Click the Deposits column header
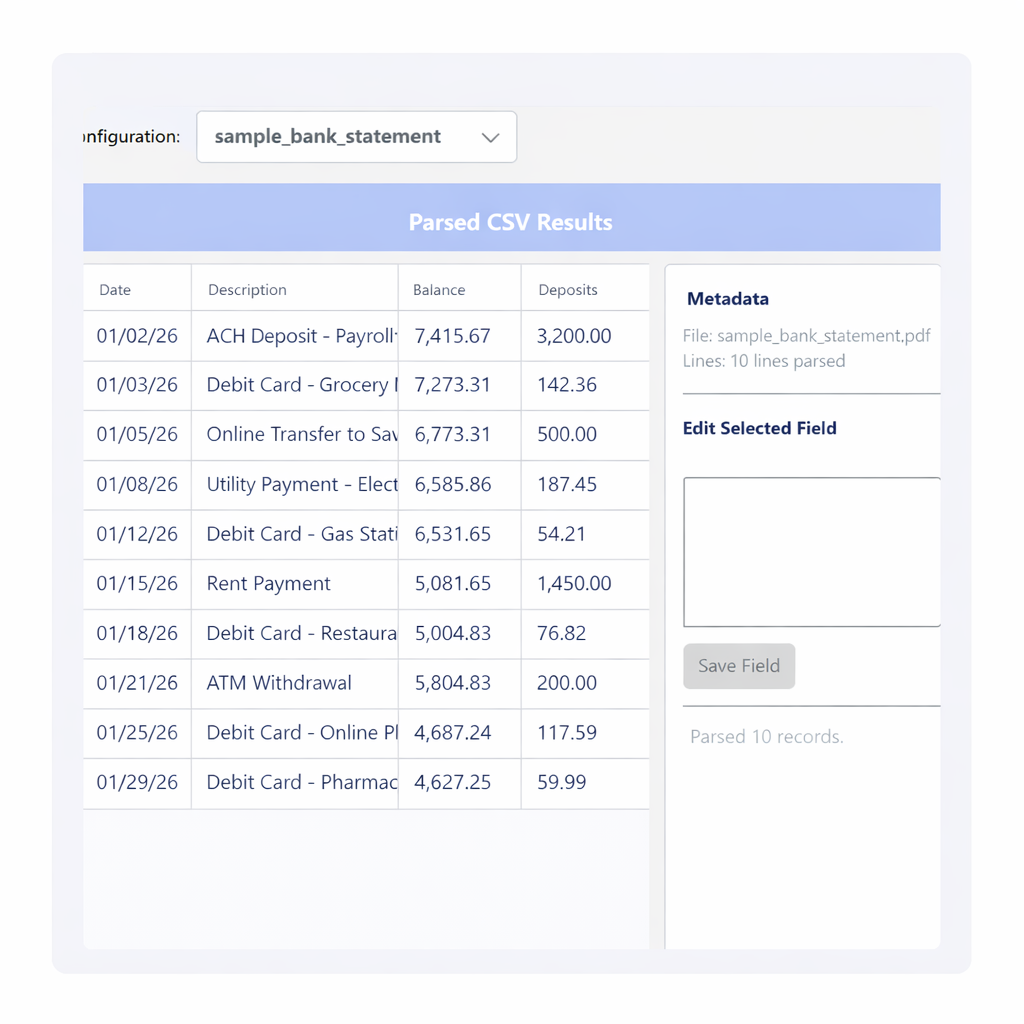Image resolution: width=1024 pixels, height=1024 pixels. tap(568, 290)
